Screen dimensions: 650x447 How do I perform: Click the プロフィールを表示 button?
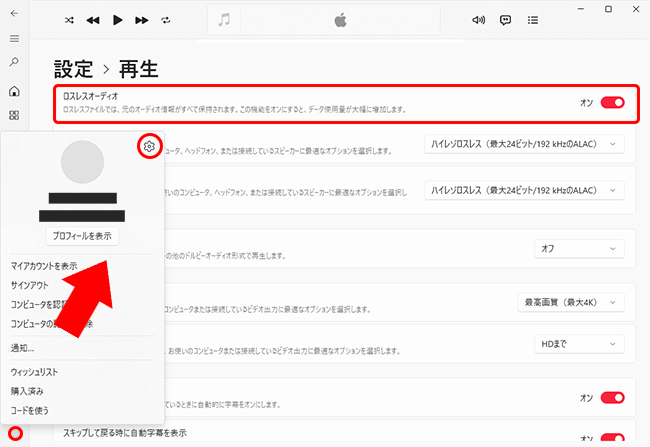82,236
